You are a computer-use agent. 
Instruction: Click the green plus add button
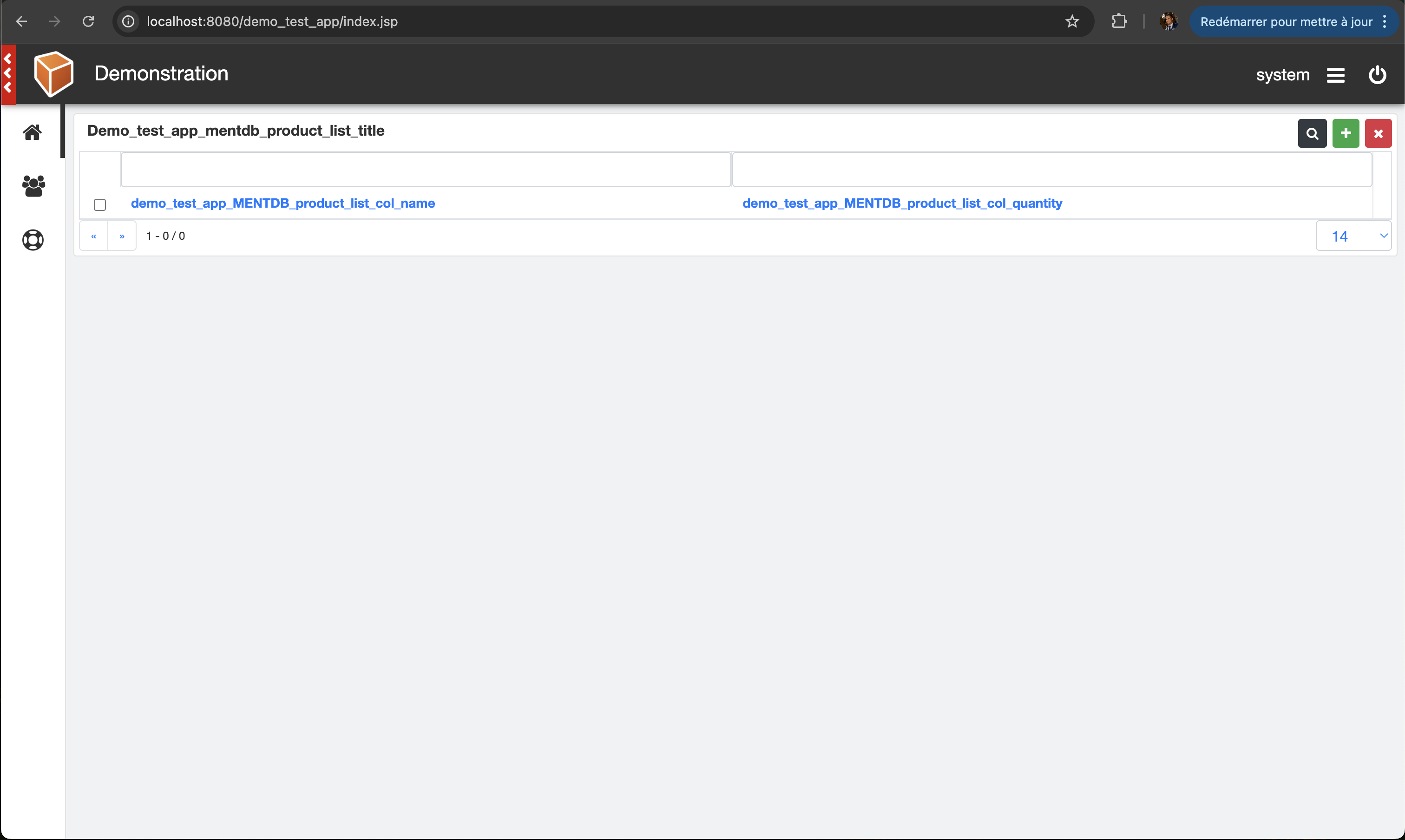point(1345,134)
